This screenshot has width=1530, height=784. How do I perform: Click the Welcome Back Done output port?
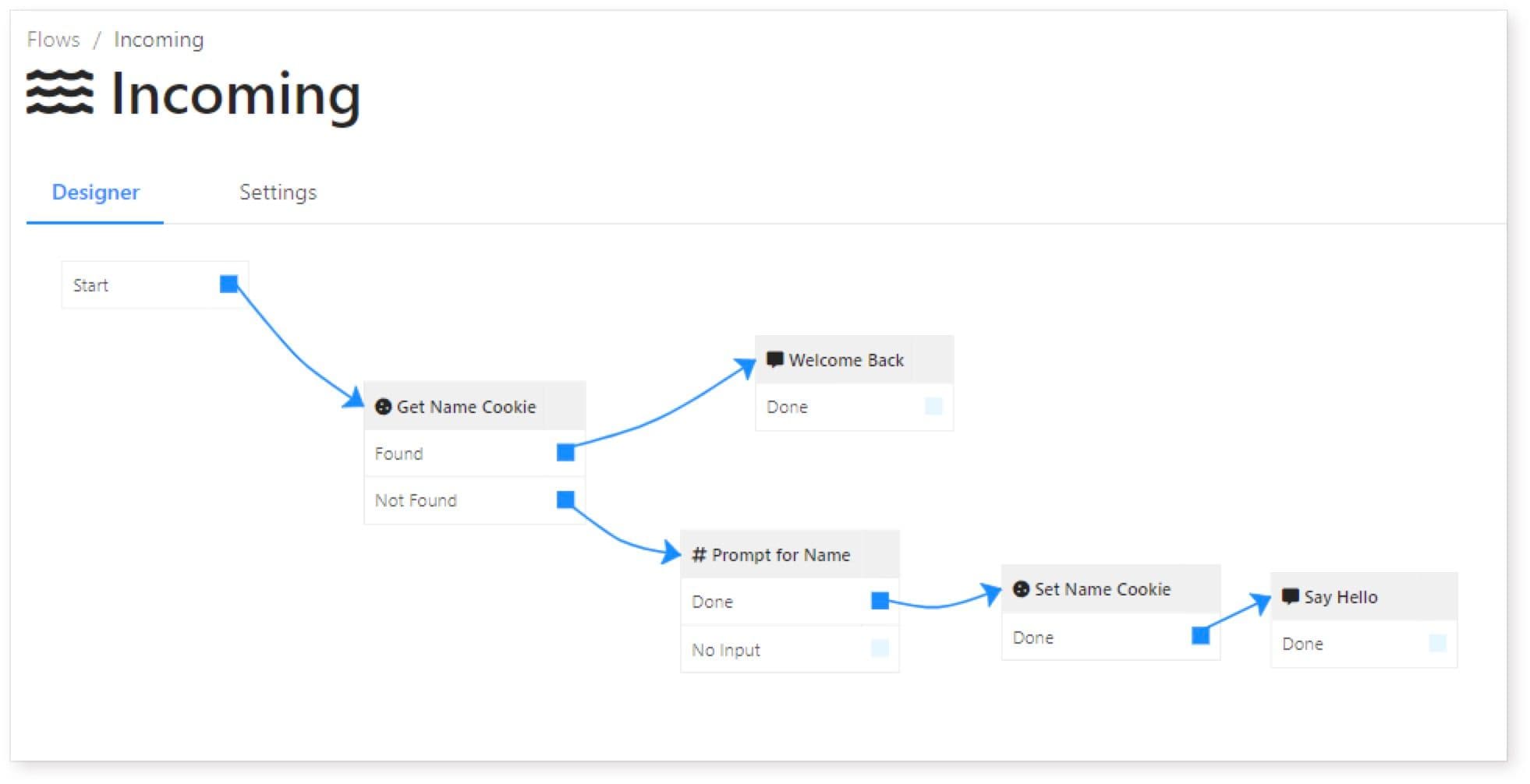[933, 406]
